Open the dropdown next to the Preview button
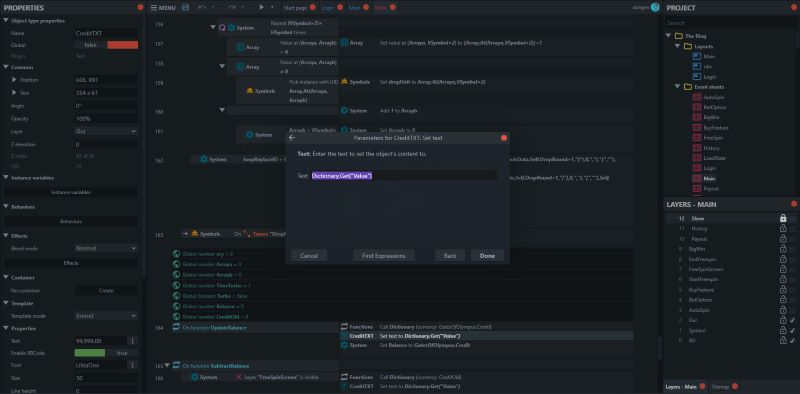The image size is (800, 394). coord(272,8)
